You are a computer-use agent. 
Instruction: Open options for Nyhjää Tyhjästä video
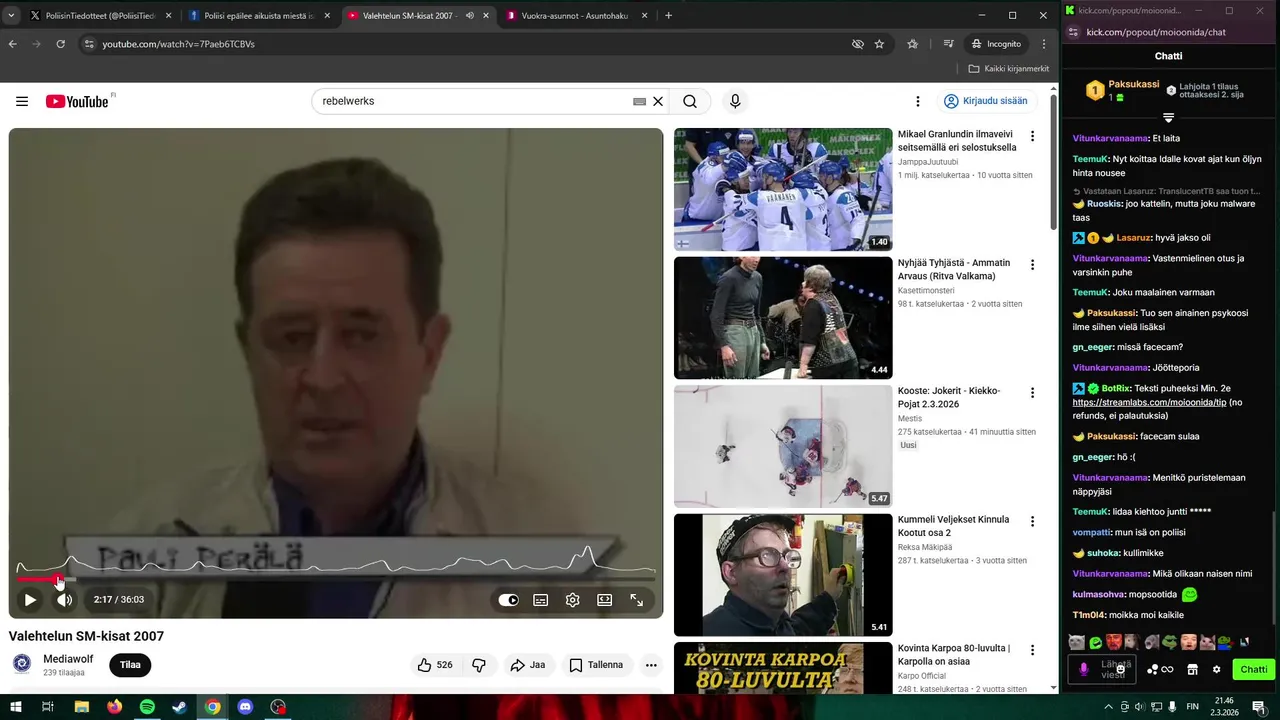(1033, 265)
